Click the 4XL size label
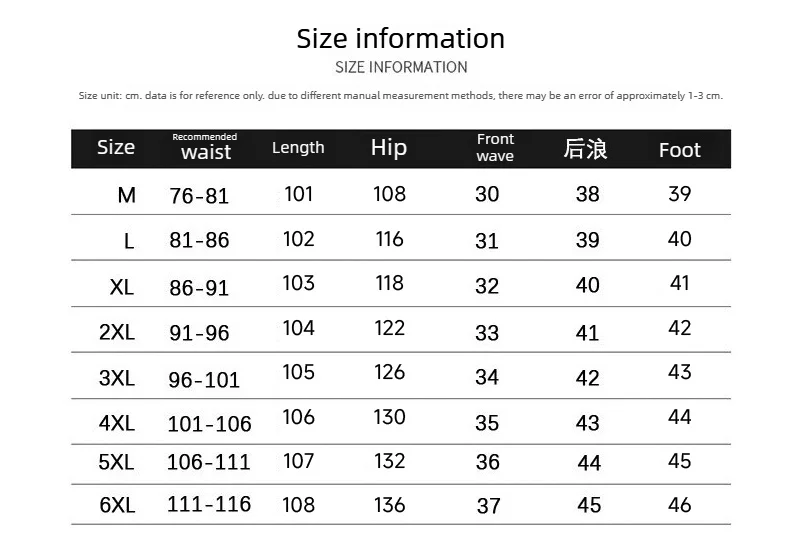 click(117, 423)
